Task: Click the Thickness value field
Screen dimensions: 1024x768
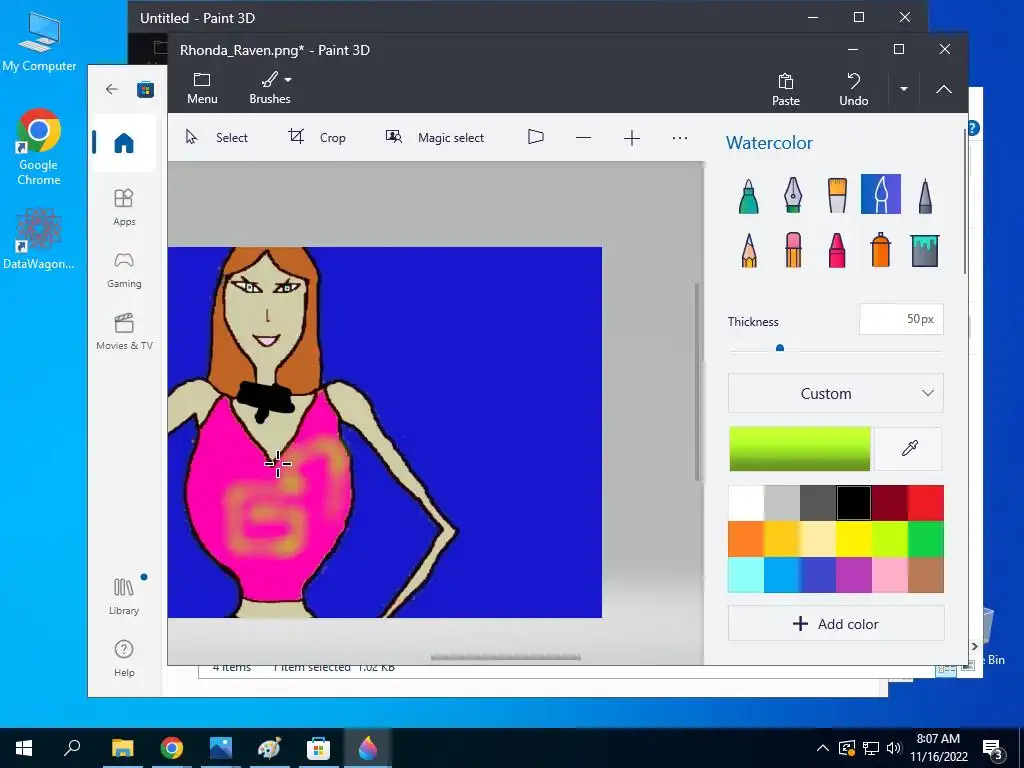Action: click(x=901, y=319)
